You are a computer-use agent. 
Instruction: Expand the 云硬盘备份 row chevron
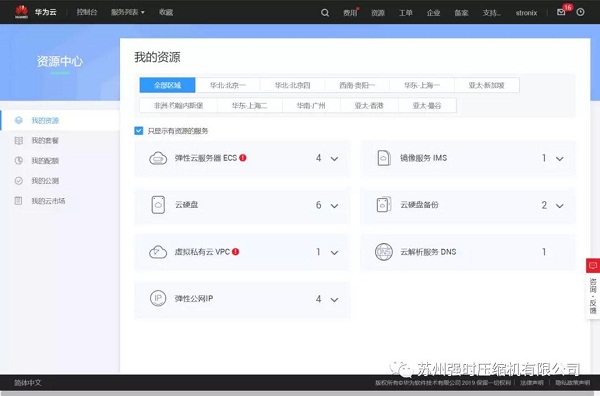[559, 205]
